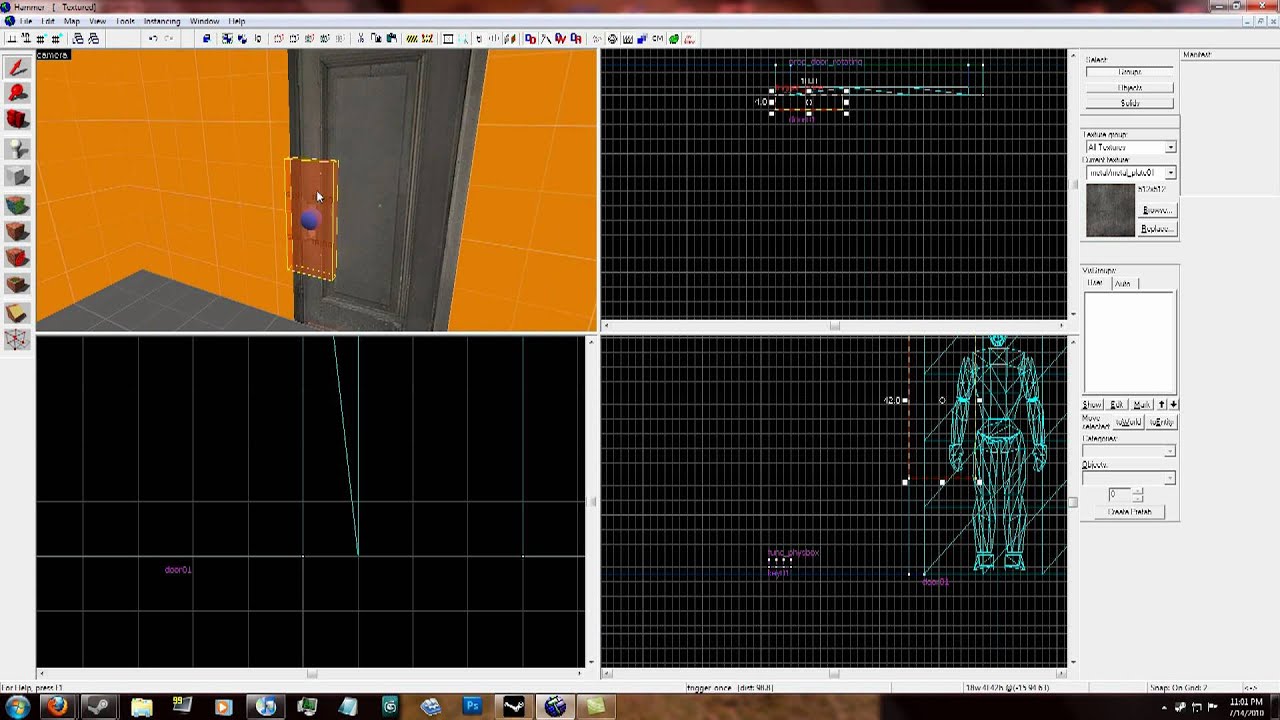The height and width of the screenshot is (720, 1280).
Task: Click the VisGroups Edit button
Action: point(1117,404)
